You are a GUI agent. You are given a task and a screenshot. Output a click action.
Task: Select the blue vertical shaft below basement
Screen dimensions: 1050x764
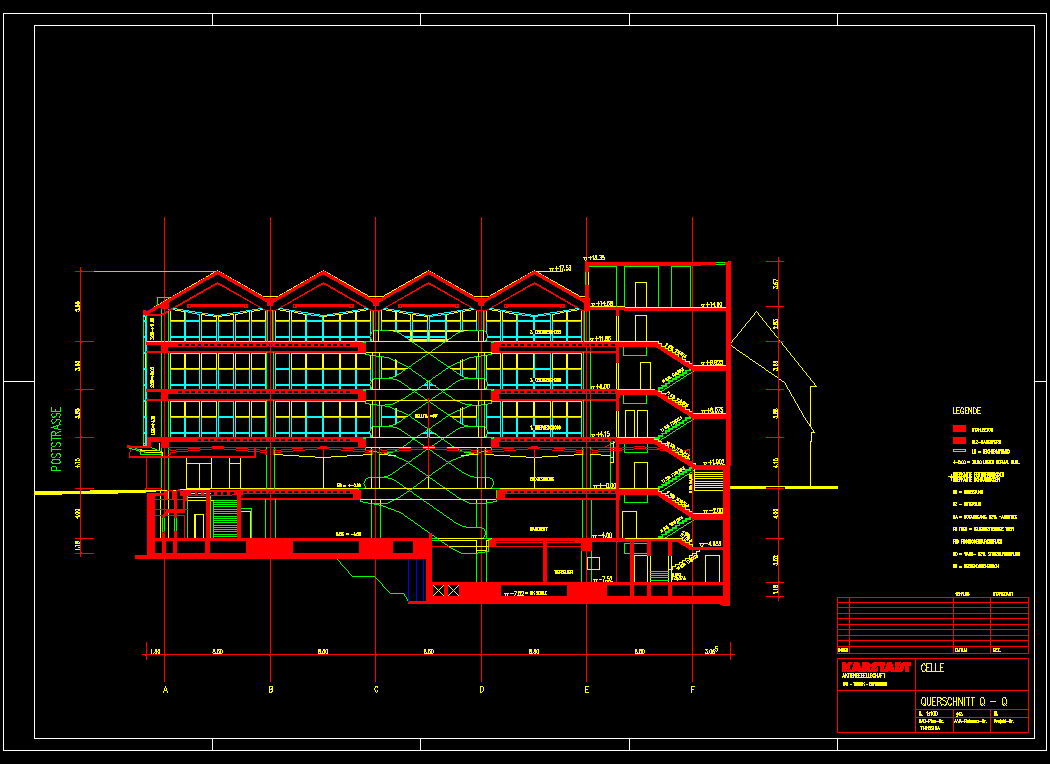click(x=412, y=580)
